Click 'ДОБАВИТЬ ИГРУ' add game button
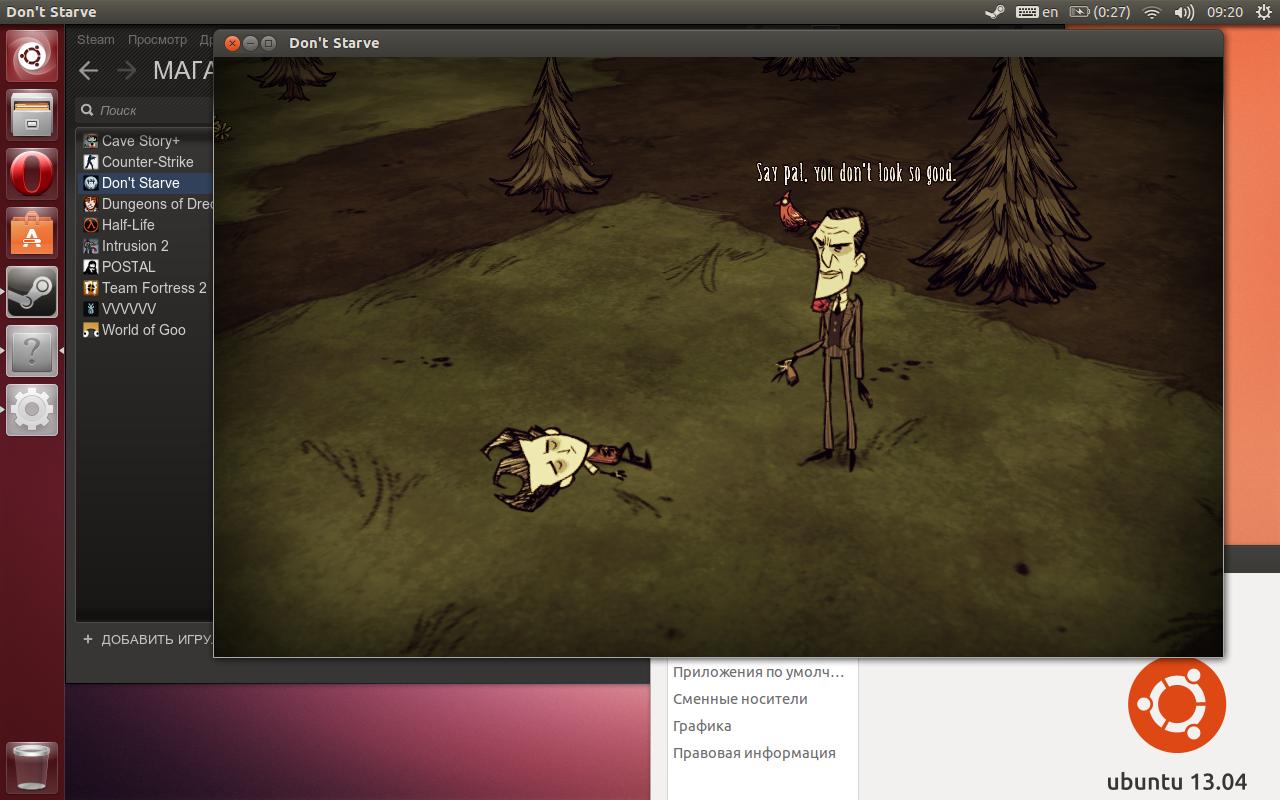 147,639
